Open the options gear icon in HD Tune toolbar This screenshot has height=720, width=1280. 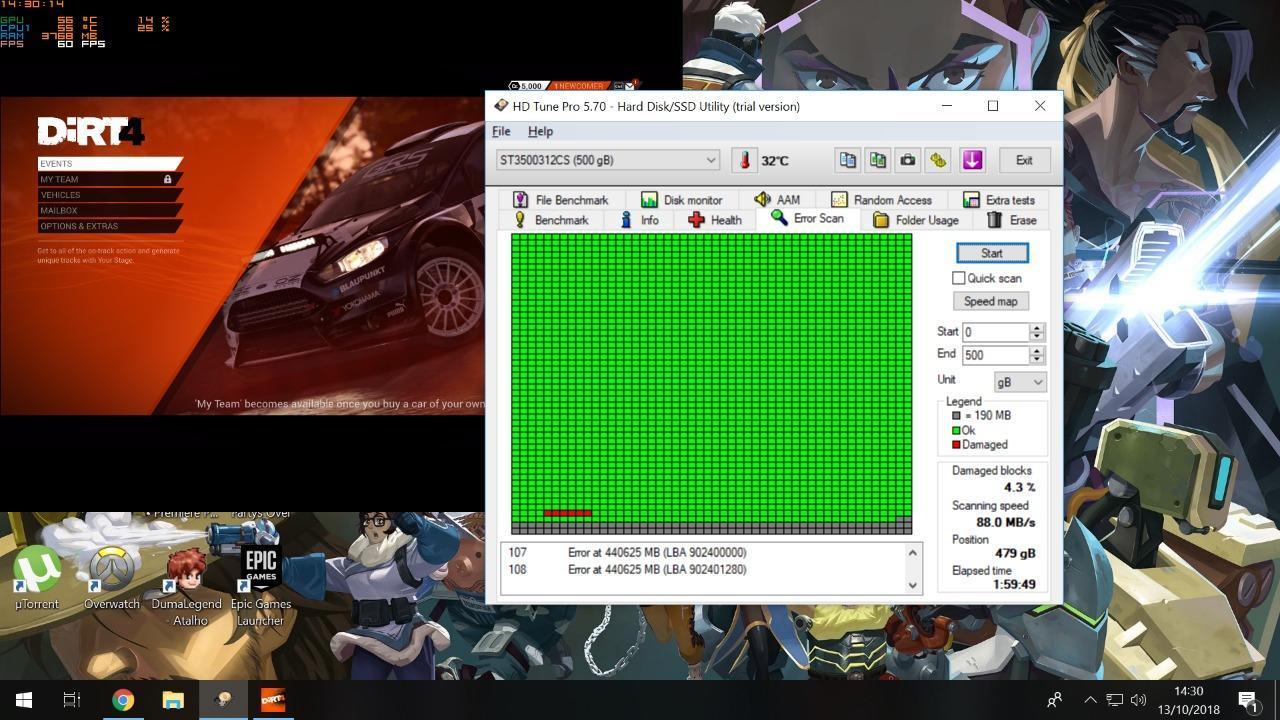pyautogui.click(x=937, y=160)
